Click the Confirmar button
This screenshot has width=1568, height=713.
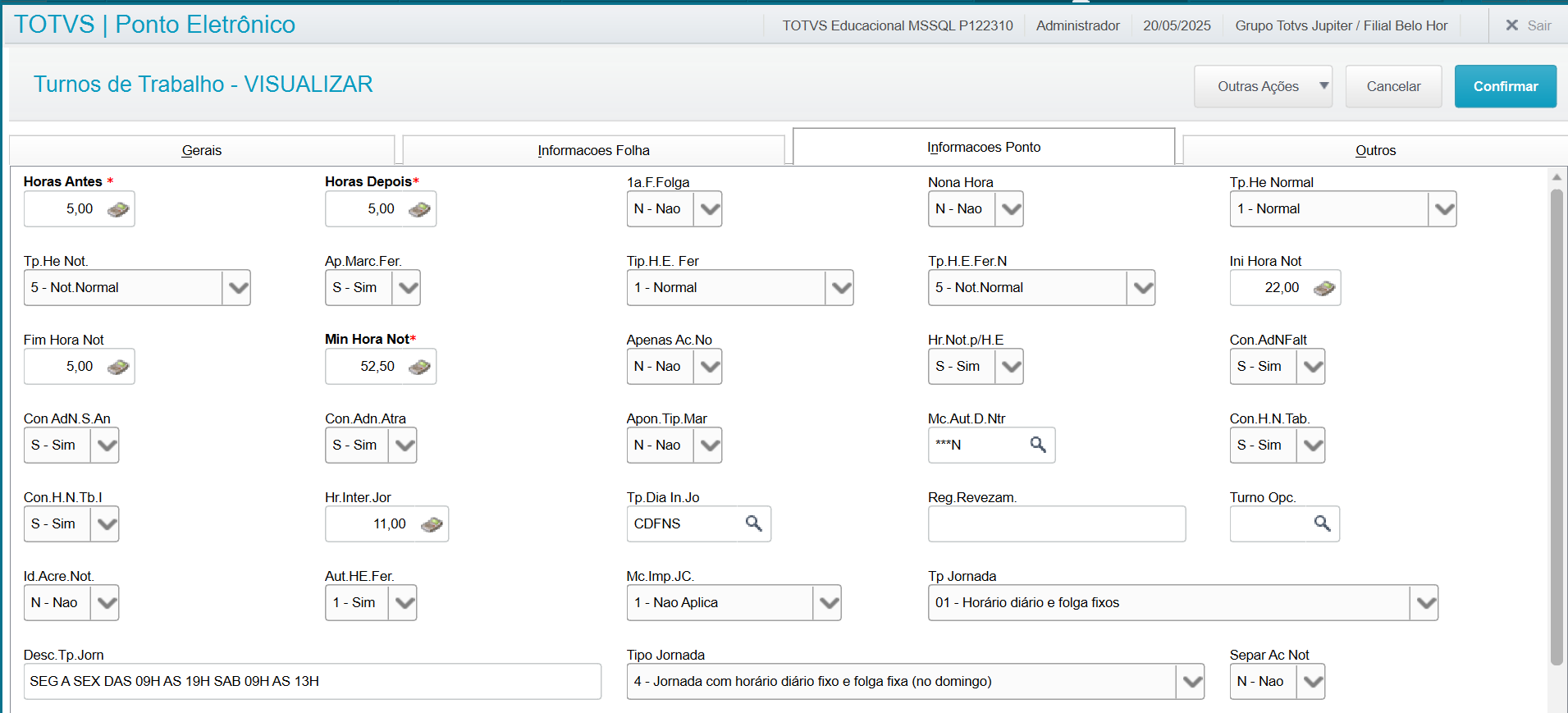click(x=1505, y=86)
